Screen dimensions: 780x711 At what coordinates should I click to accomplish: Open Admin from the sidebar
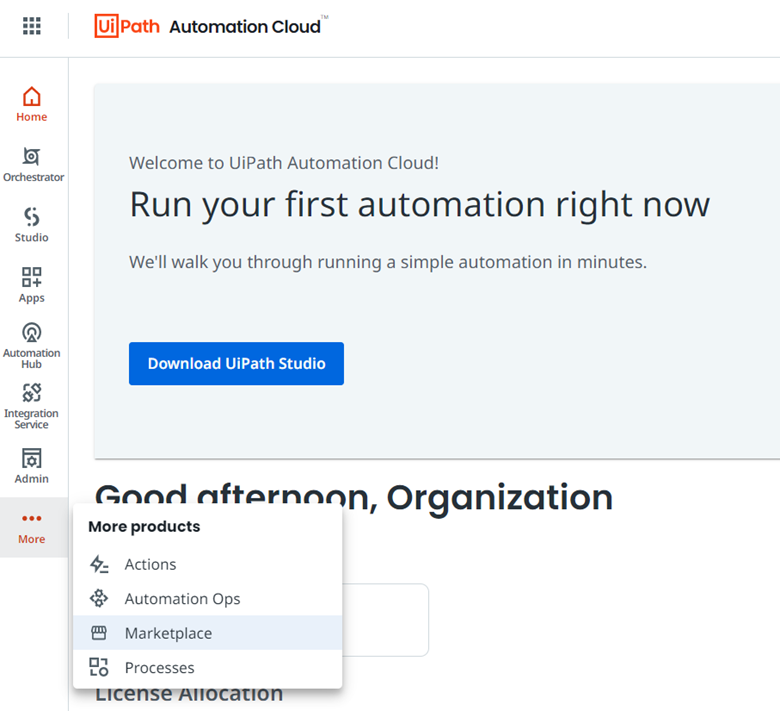tap(32, 466)
